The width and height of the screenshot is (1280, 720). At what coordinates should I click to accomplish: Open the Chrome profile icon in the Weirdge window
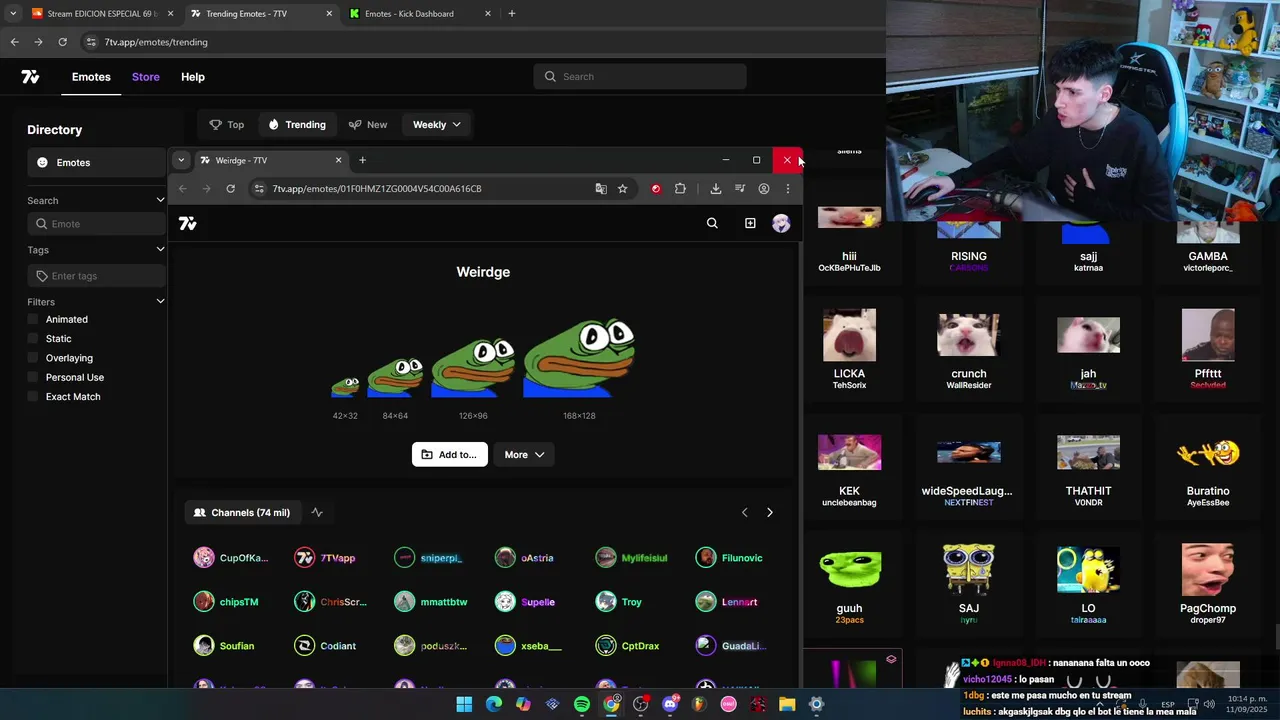764,188
